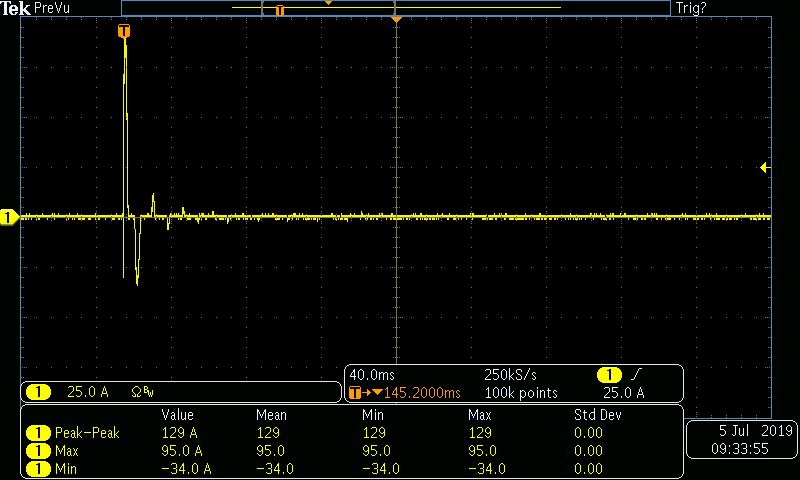Click the 250kS/s sample rate readout
800x480 pixels.
[508, 375]
